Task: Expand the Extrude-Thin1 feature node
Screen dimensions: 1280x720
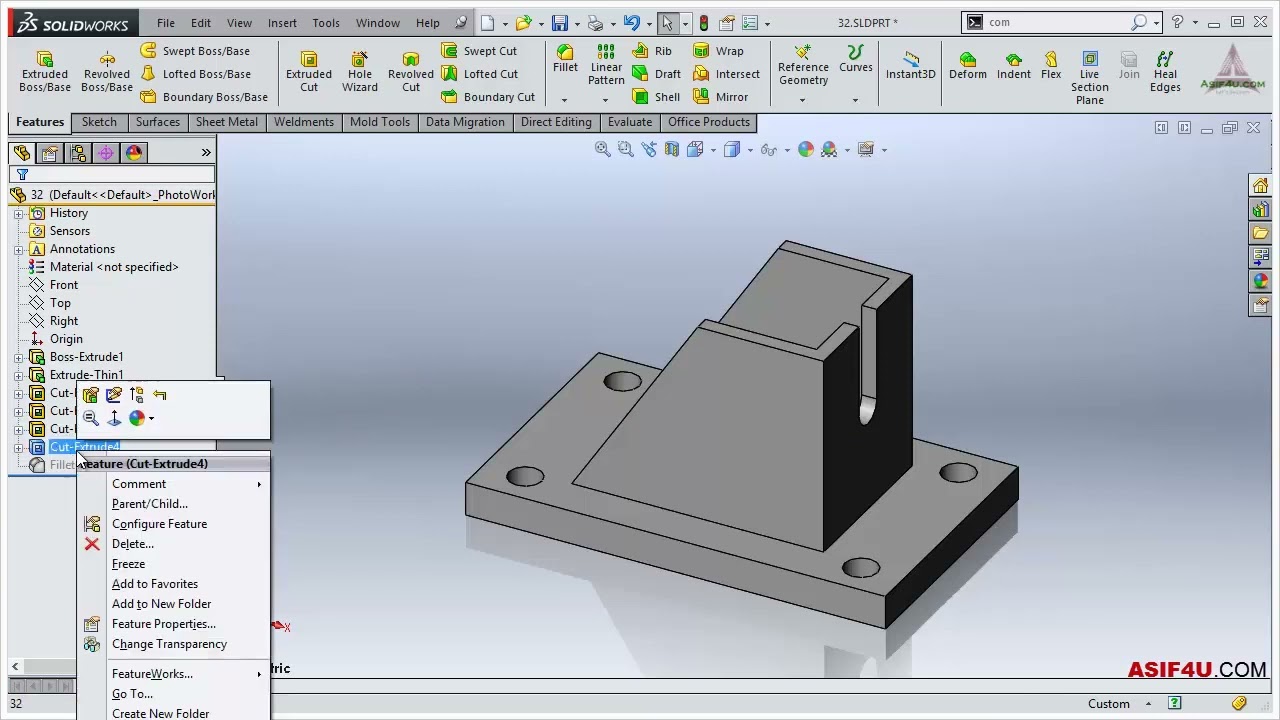Action: point(18,375)
